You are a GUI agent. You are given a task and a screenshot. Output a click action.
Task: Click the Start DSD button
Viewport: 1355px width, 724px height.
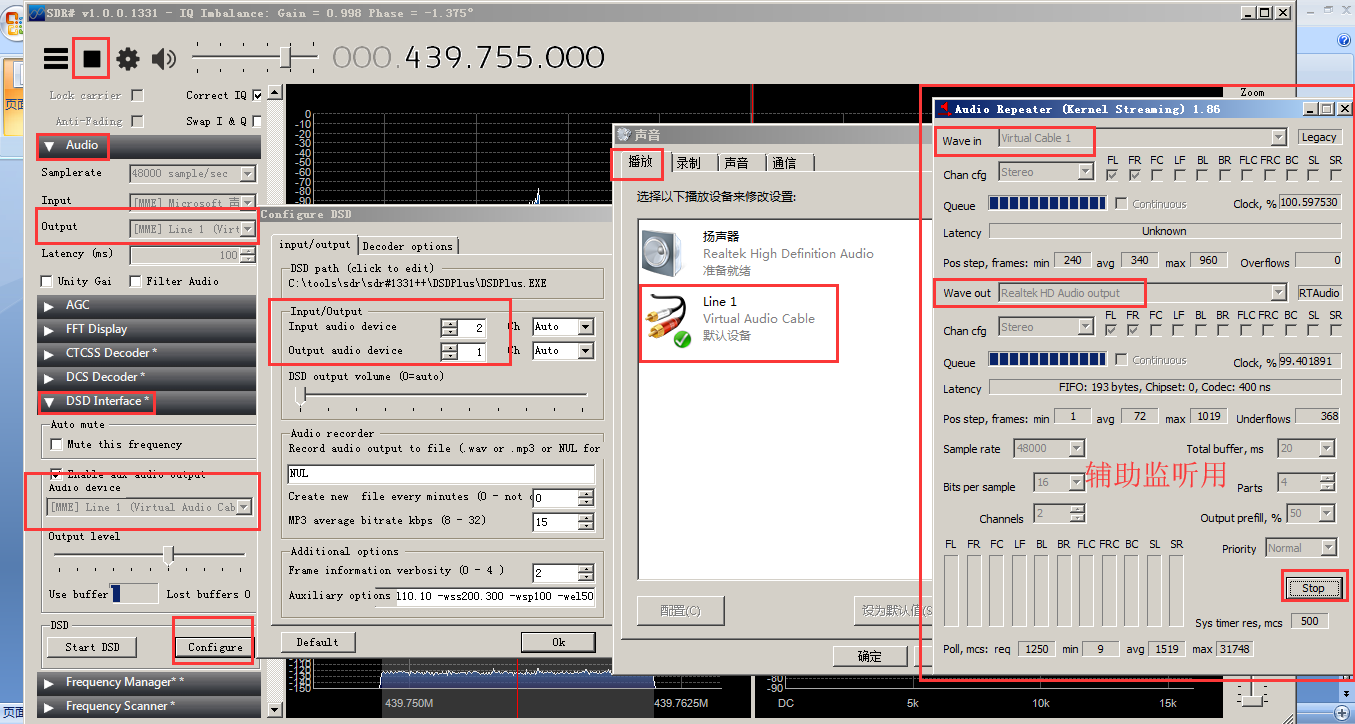coord(92,647)
